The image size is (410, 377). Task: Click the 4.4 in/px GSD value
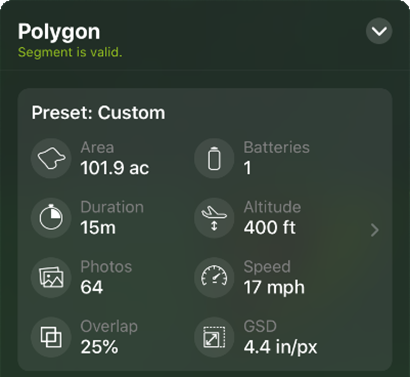280,347
